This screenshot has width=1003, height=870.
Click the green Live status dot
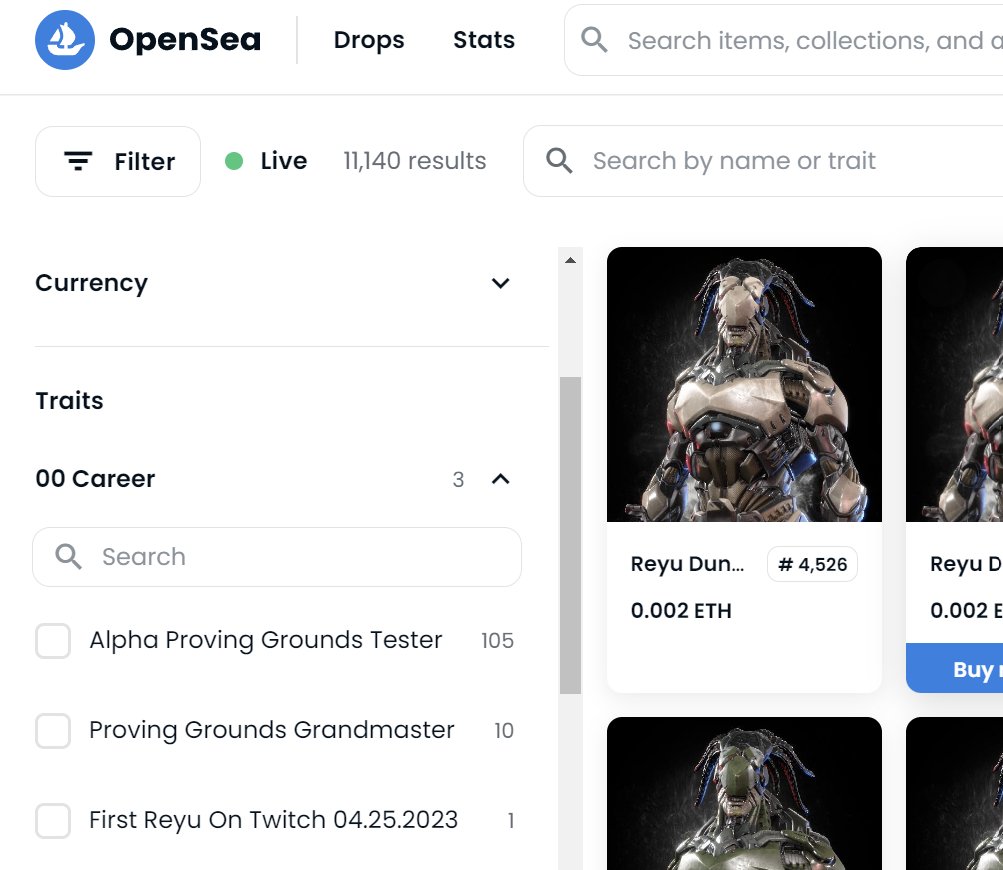click(x=234, y=161)
